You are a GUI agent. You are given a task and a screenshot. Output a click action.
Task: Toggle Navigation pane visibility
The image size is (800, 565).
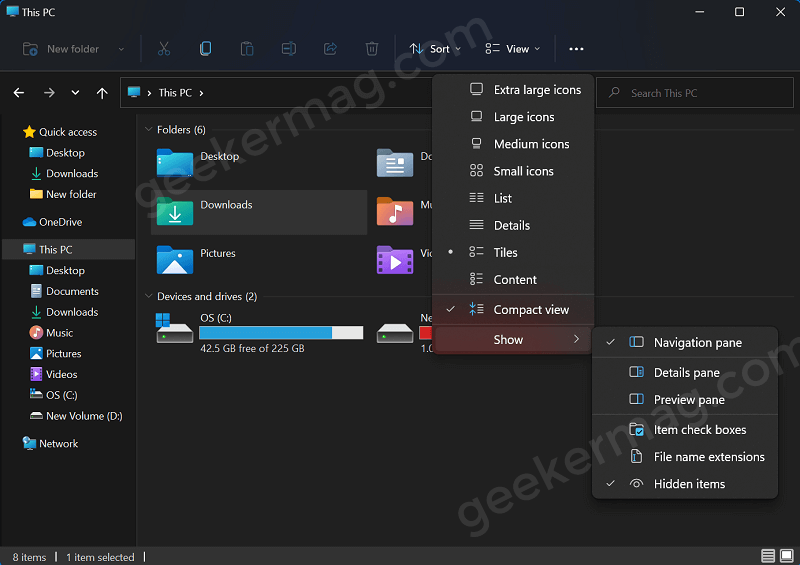click(x=685, y=342)
